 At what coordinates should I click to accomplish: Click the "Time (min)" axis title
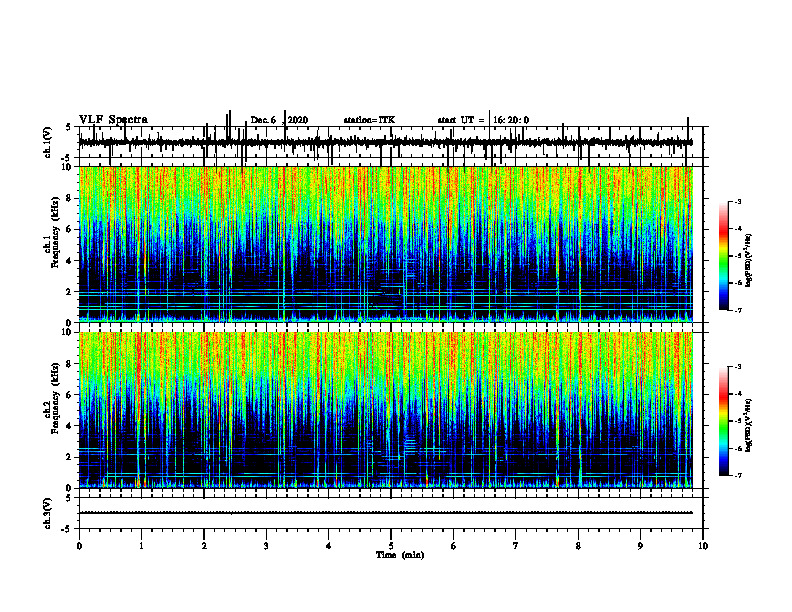click(x=400, y=555)
